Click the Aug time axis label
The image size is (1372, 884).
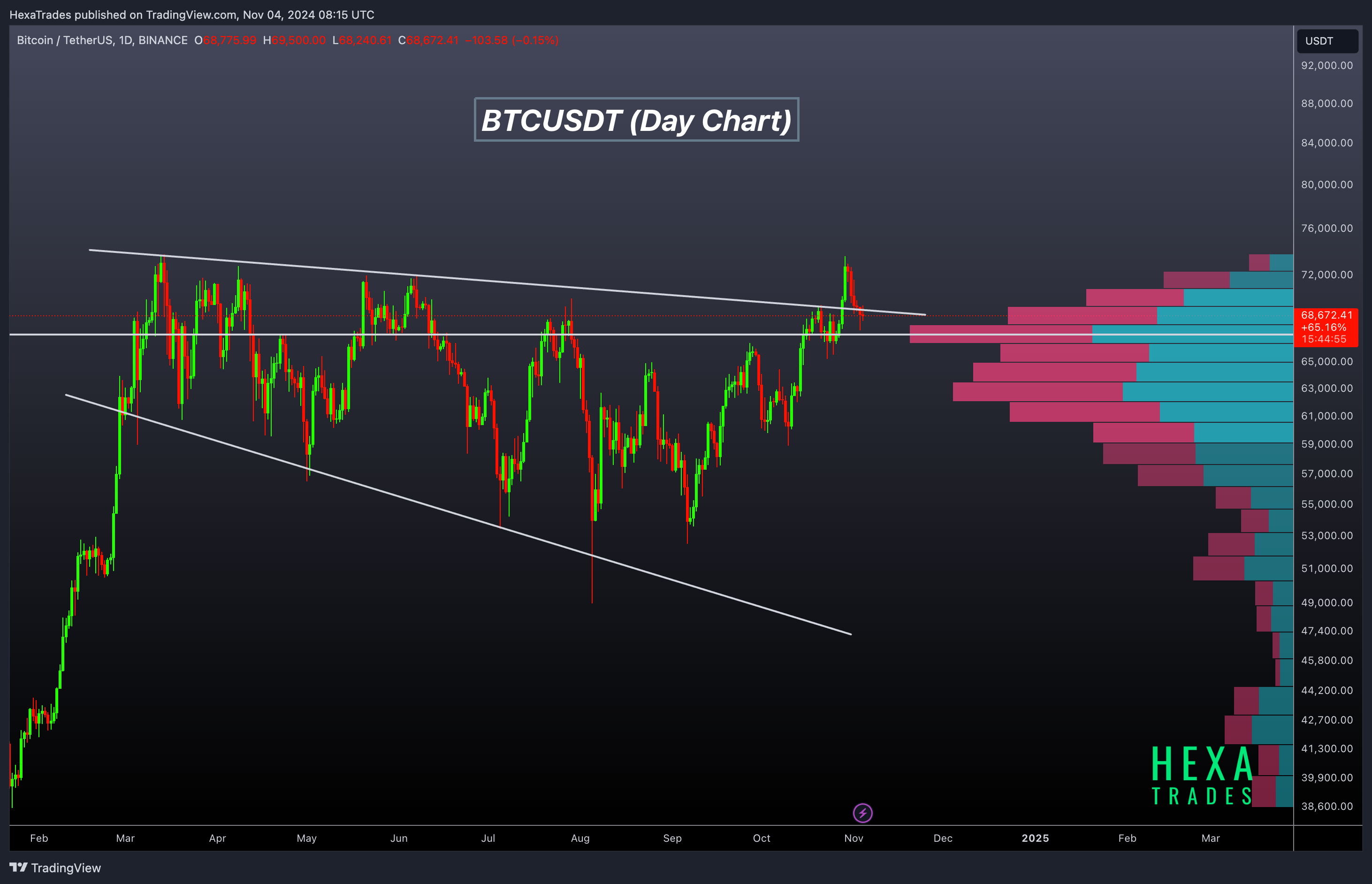click(x=580, y=838)
